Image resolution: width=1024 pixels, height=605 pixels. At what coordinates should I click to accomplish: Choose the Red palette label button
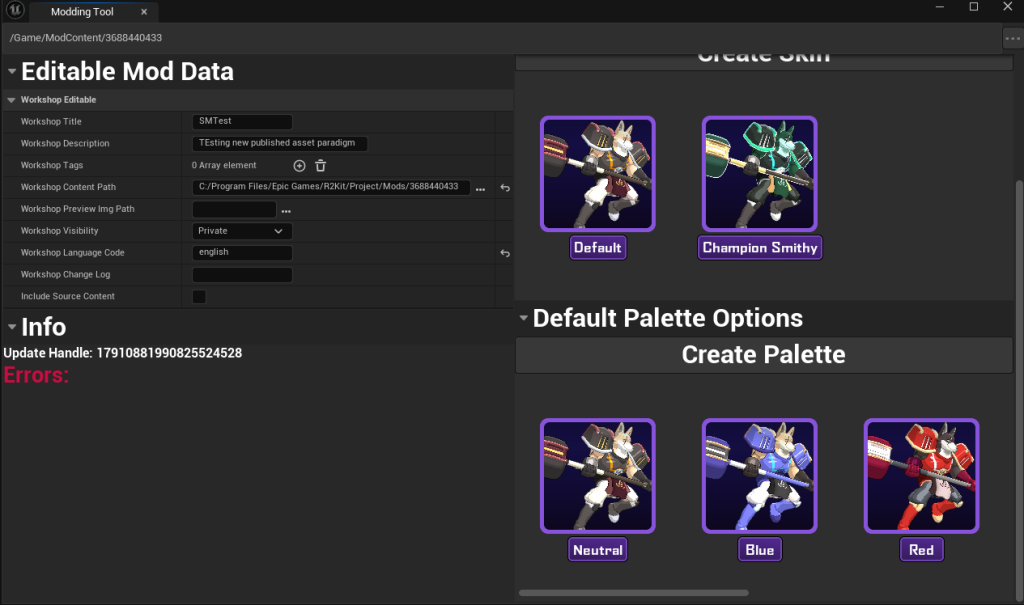pos(921,550)
